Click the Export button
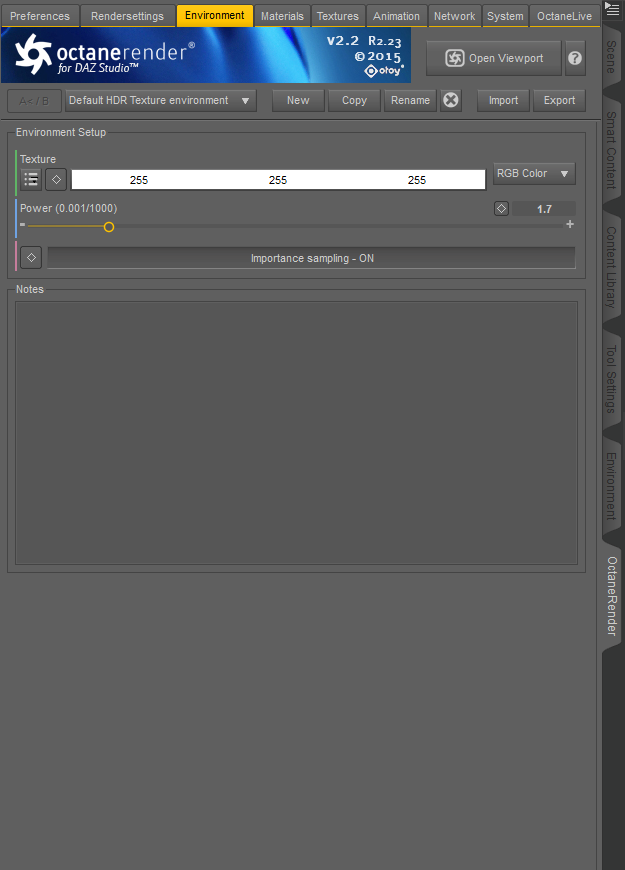The height and width of the screenshot is (870, 625). [x=560, y=100]
